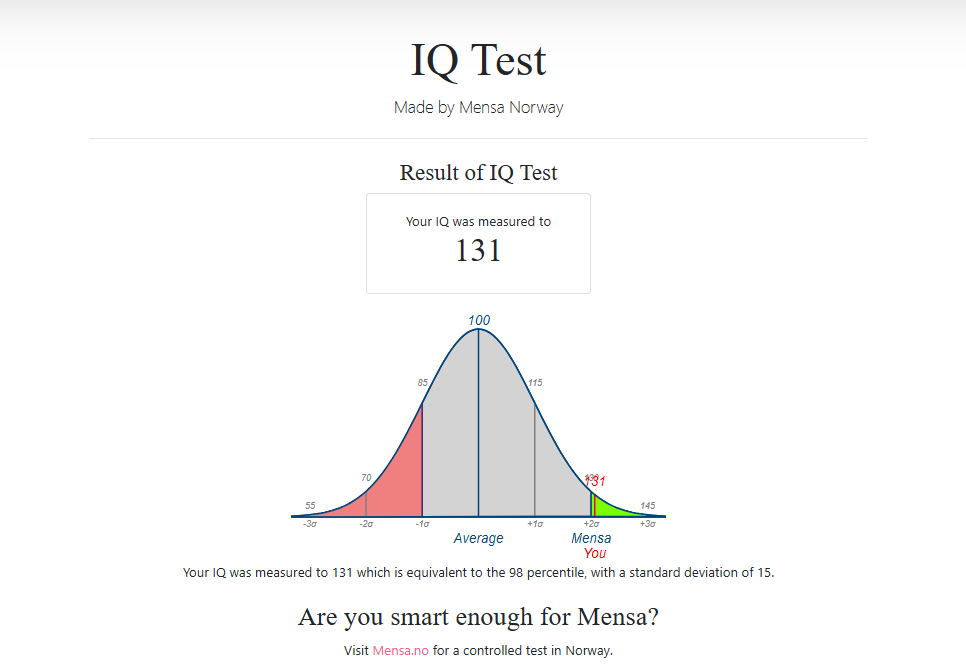Click the measured IQ score 131 in the result box
Viewport: 966px width, 672px height.
tap(478, 250)
